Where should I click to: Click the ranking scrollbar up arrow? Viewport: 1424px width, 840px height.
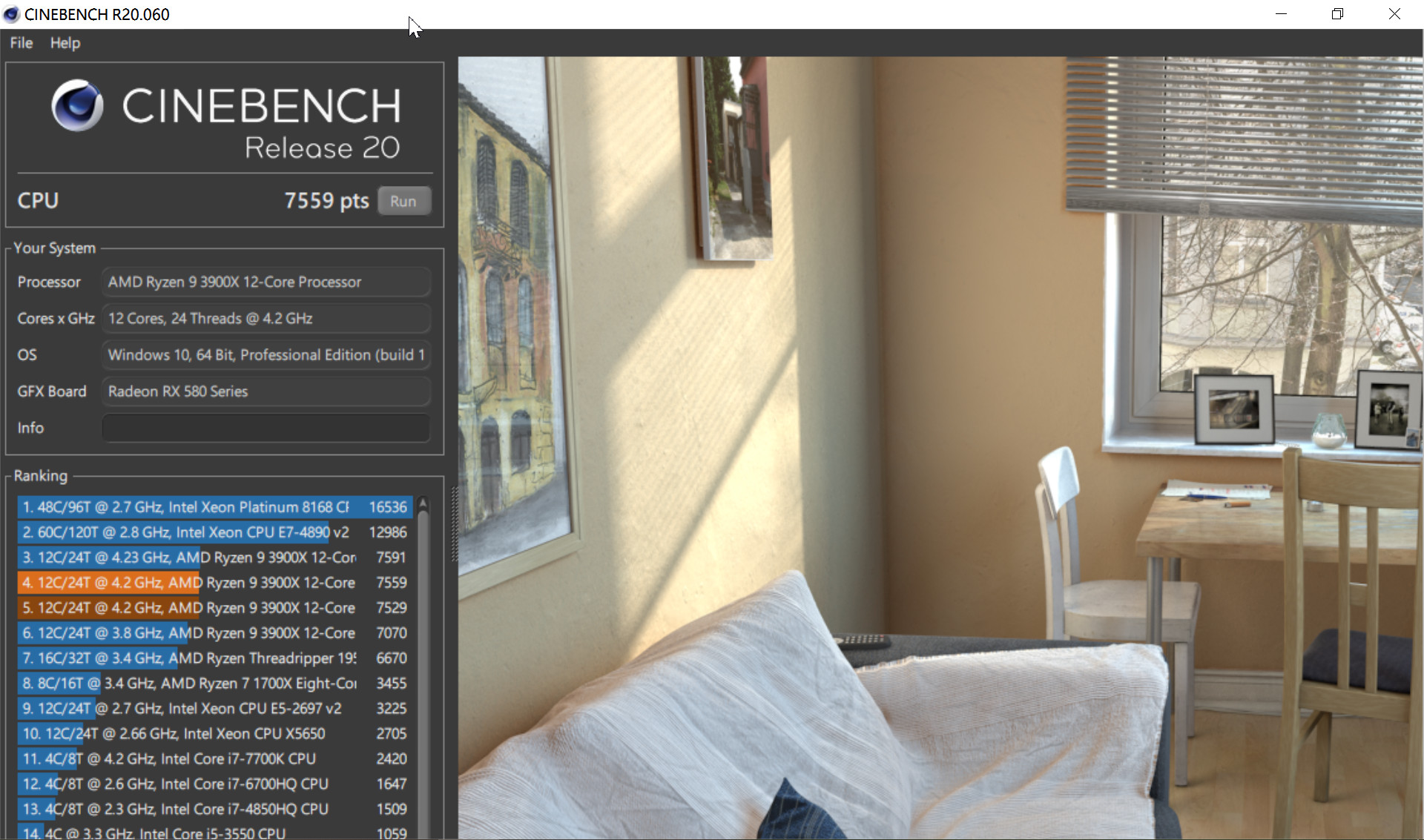(423, 503)
